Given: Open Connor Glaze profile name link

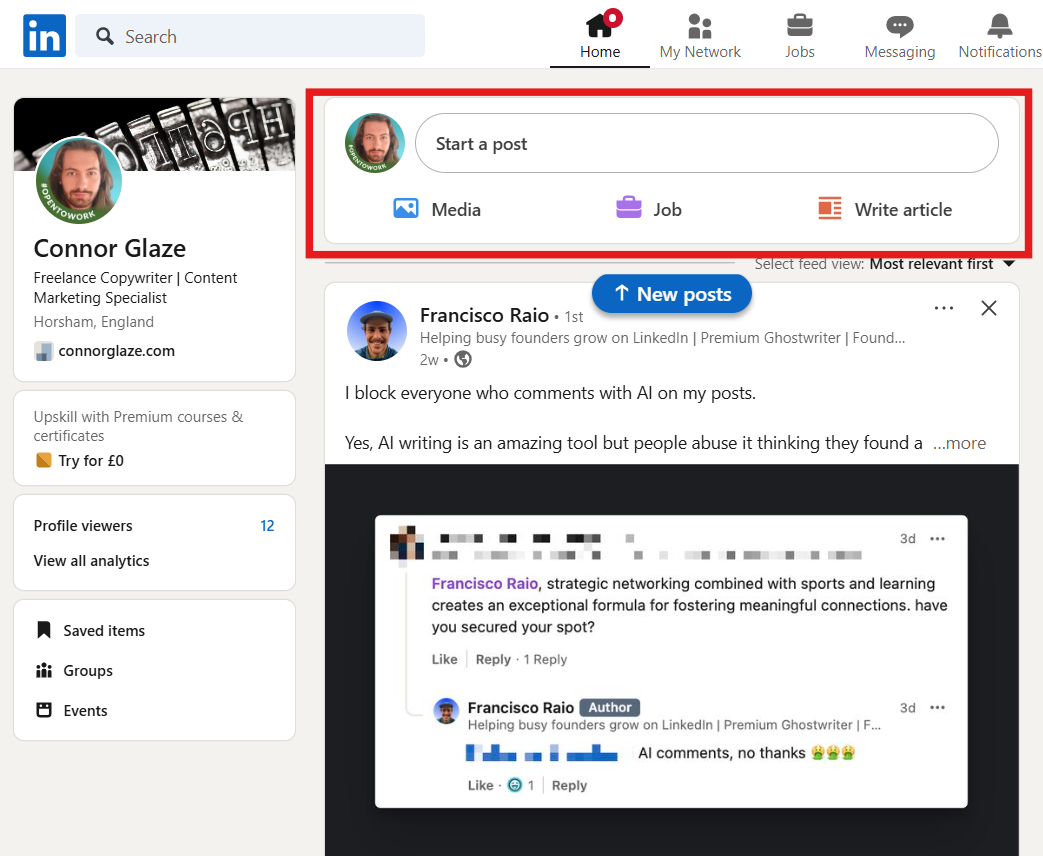Looking at the screenshot, I should tap(110, 248).
